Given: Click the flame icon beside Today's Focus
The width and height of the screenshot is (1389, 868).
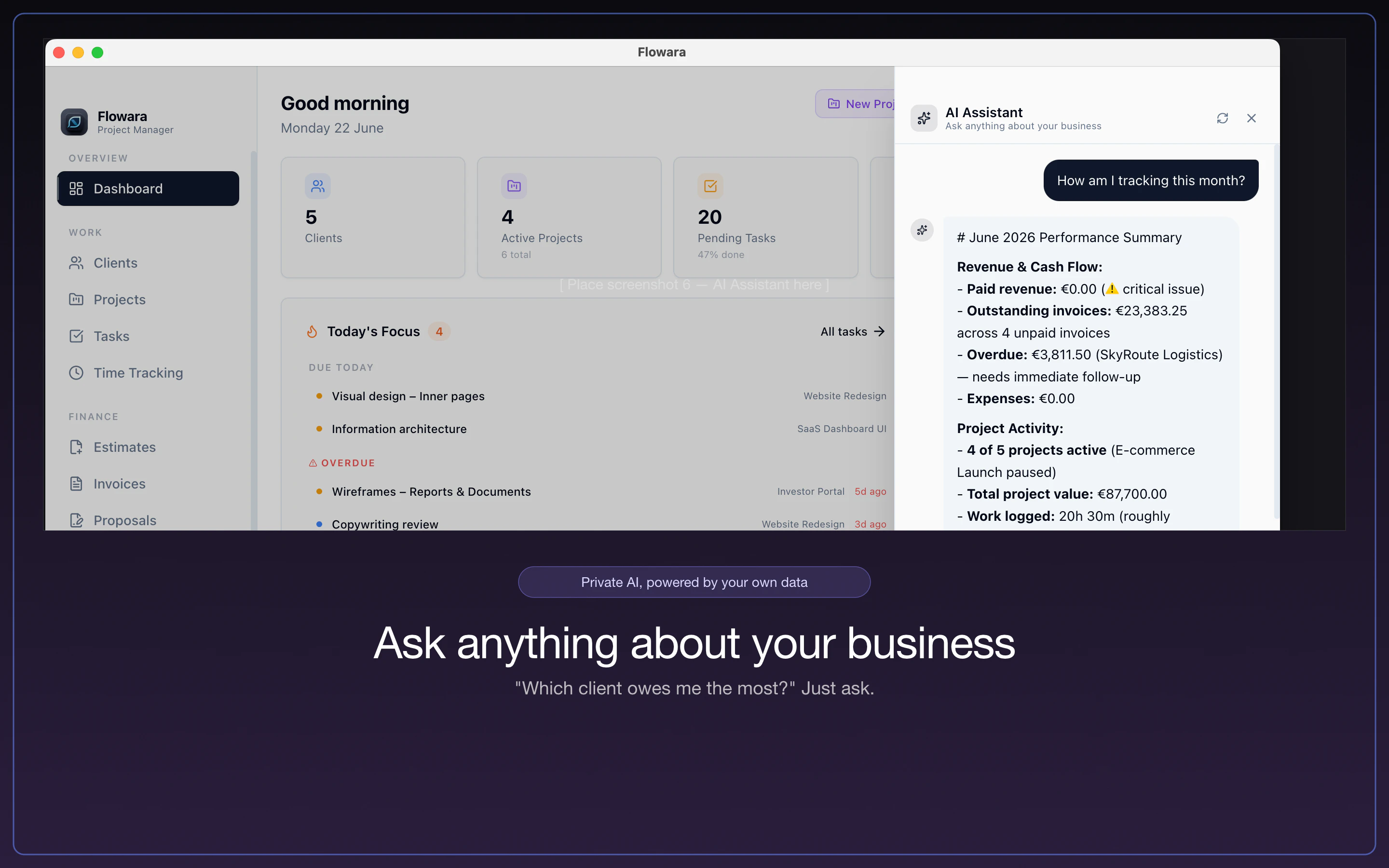Looking at the screenshot, I should tap(312, 332).
